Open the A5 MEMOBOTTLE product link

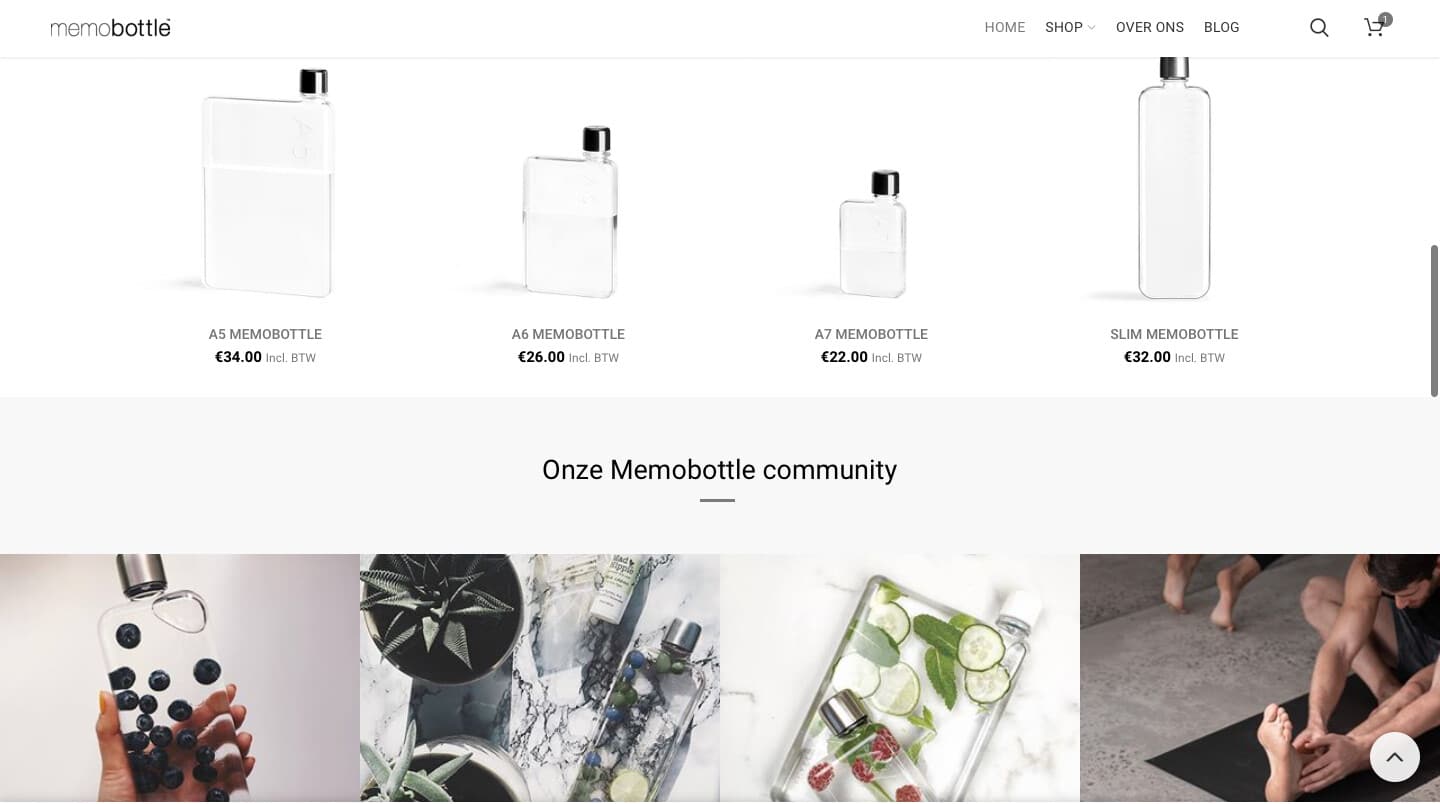pyautogui.click(x=265, y=334)
